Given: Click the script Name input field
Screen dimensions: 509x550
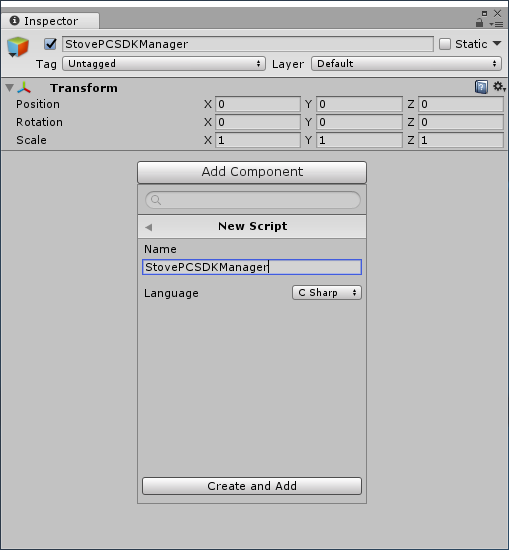Looking at the screenshot, I should [x=252, y=267].
